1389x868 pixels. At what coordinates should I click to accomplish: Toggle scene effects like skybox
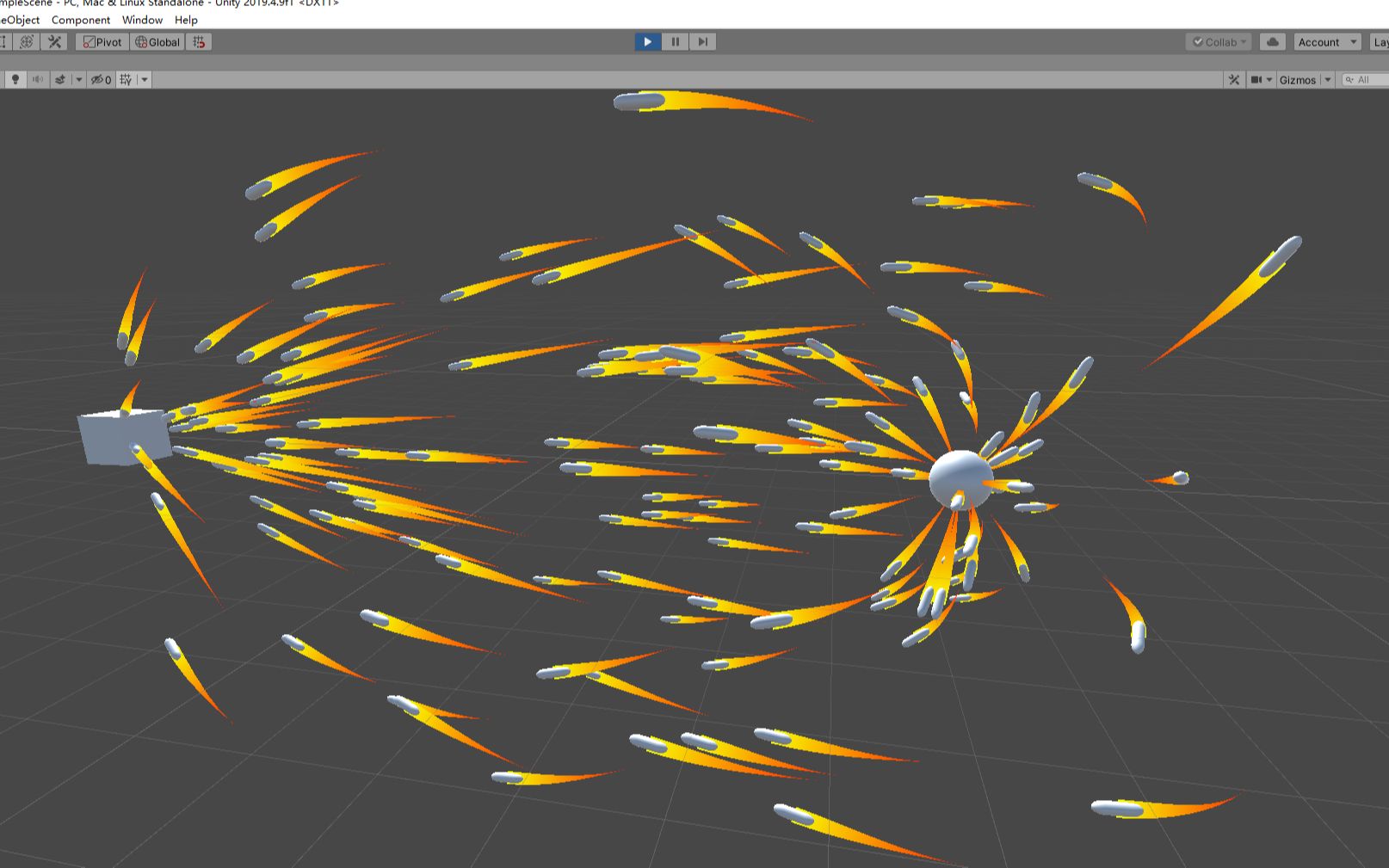[60, 79]
